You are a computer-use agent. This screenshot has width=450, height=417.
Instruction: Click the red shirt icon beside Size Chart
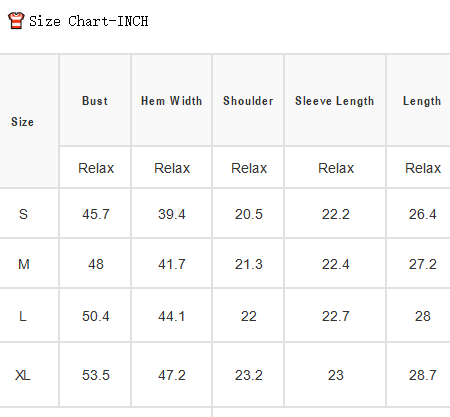16,20
